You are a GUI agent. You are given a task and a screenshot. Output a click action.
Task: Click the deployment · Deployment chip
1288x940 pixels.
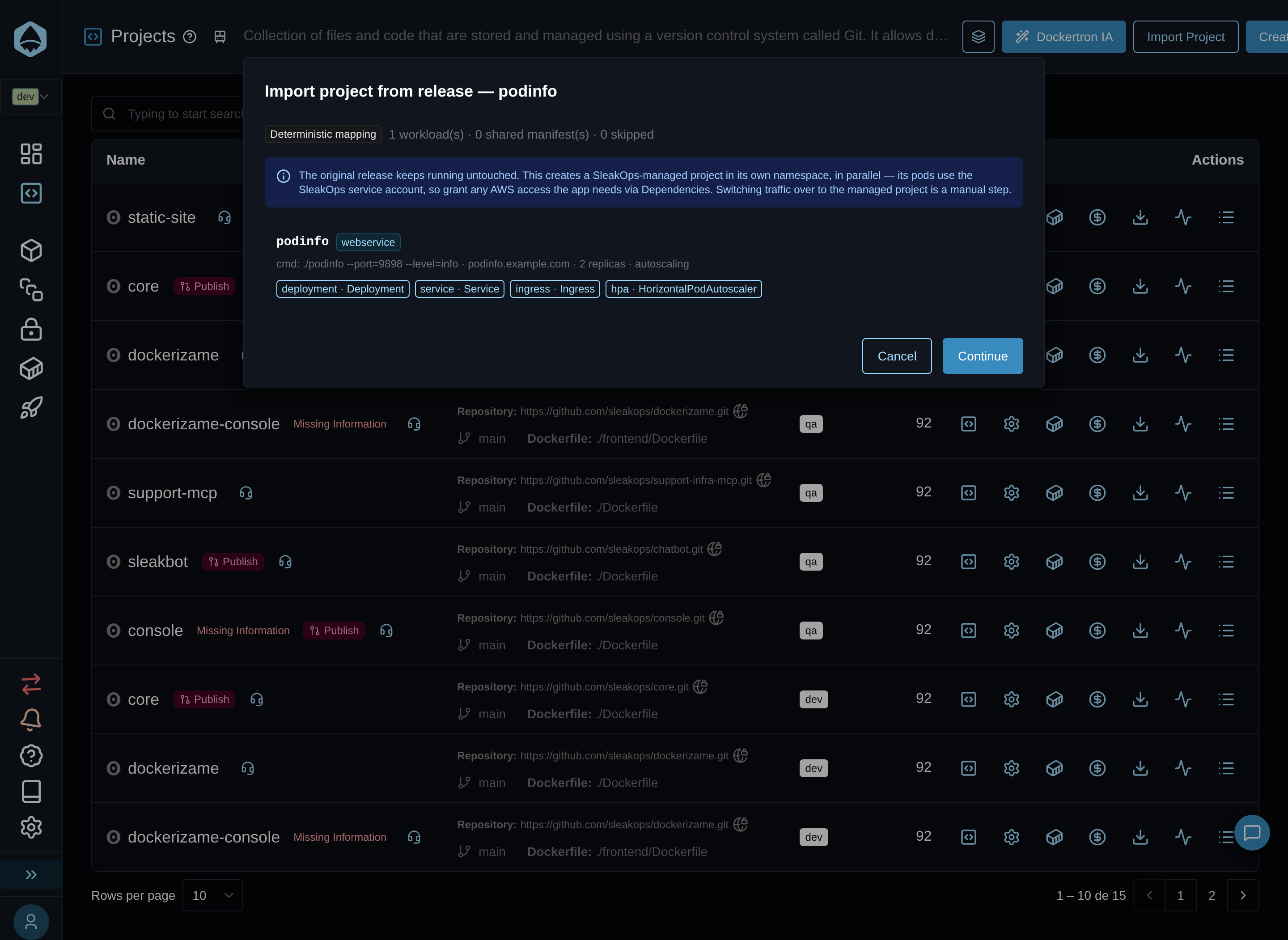pyautogui.click(x=343, y=289)
